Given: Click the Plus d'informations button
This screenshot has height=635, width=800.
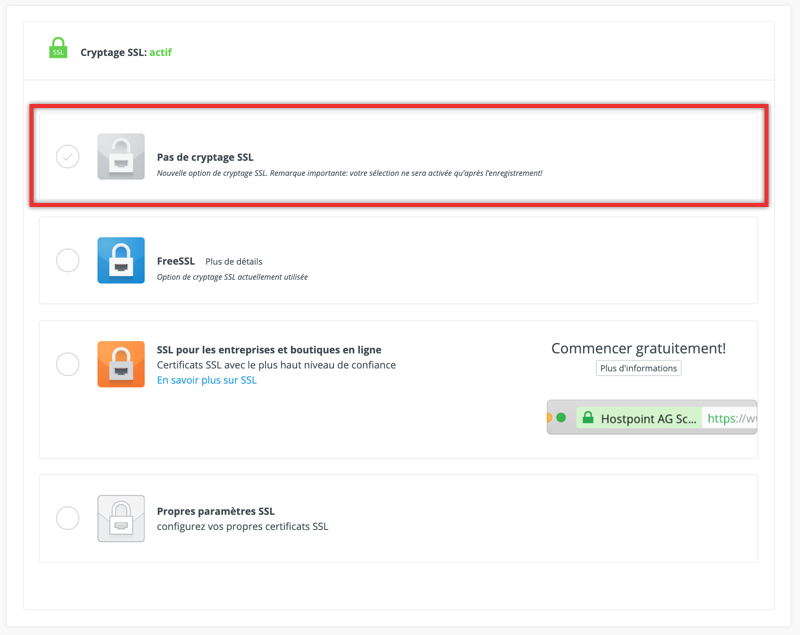Looking at the screenshot, I should [x=638, y=368].
